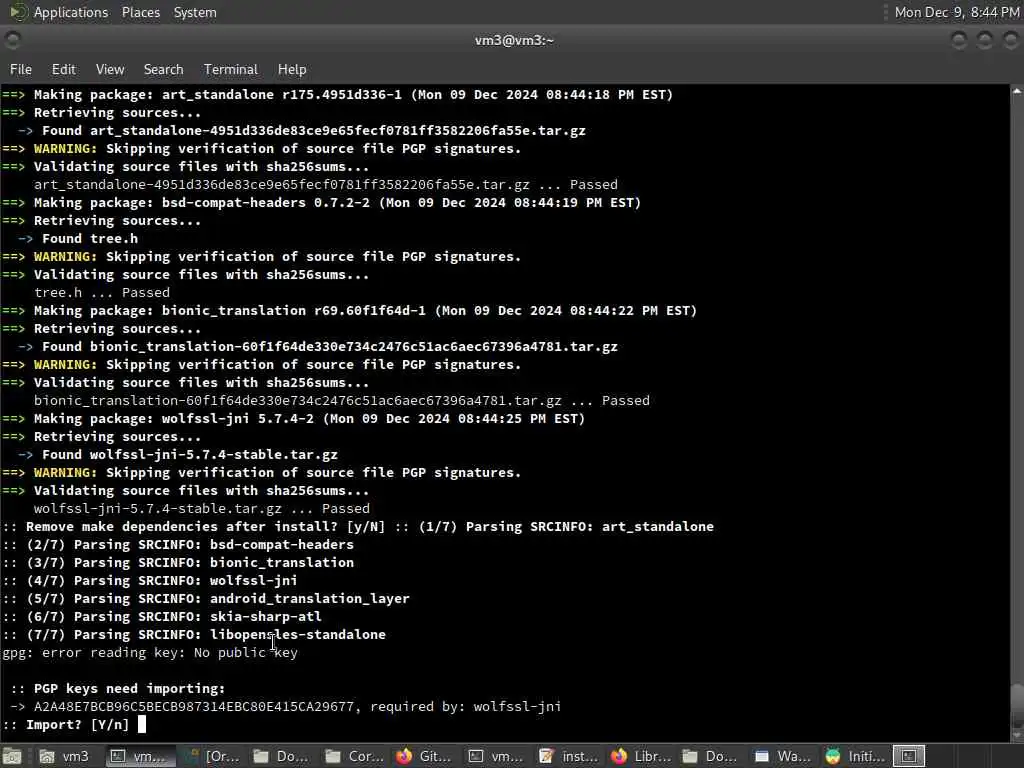Screen dimensions: 1024x768
Task: Select the active vm... terminal taskbar entry
Action: coord(140,756)
